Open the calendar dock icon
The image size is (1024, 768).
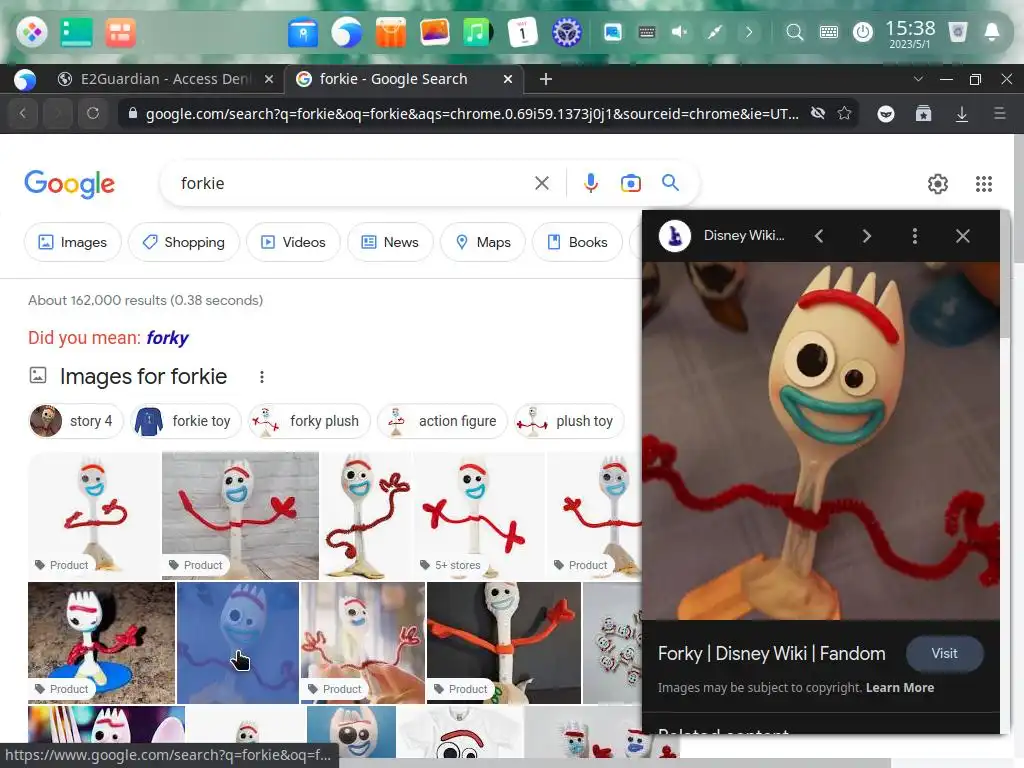click(522, 32)
